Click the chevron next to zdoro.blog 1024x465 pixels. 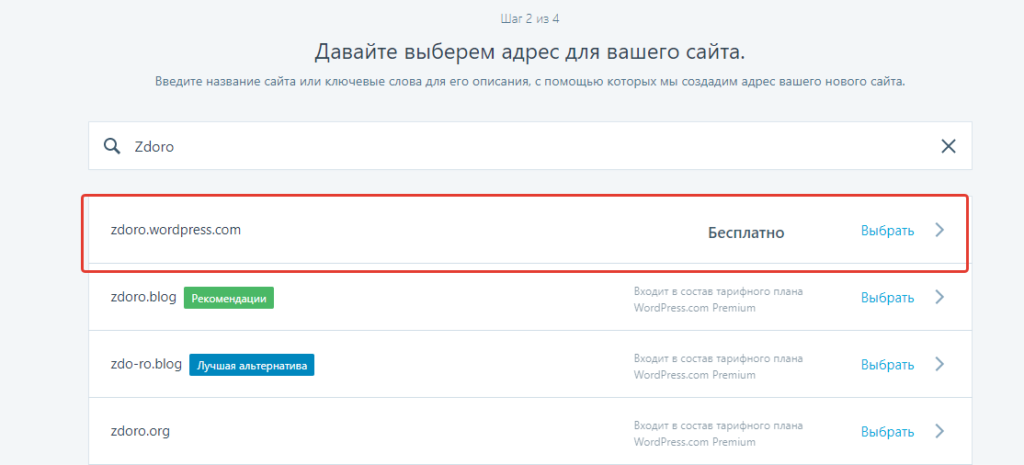940,297
